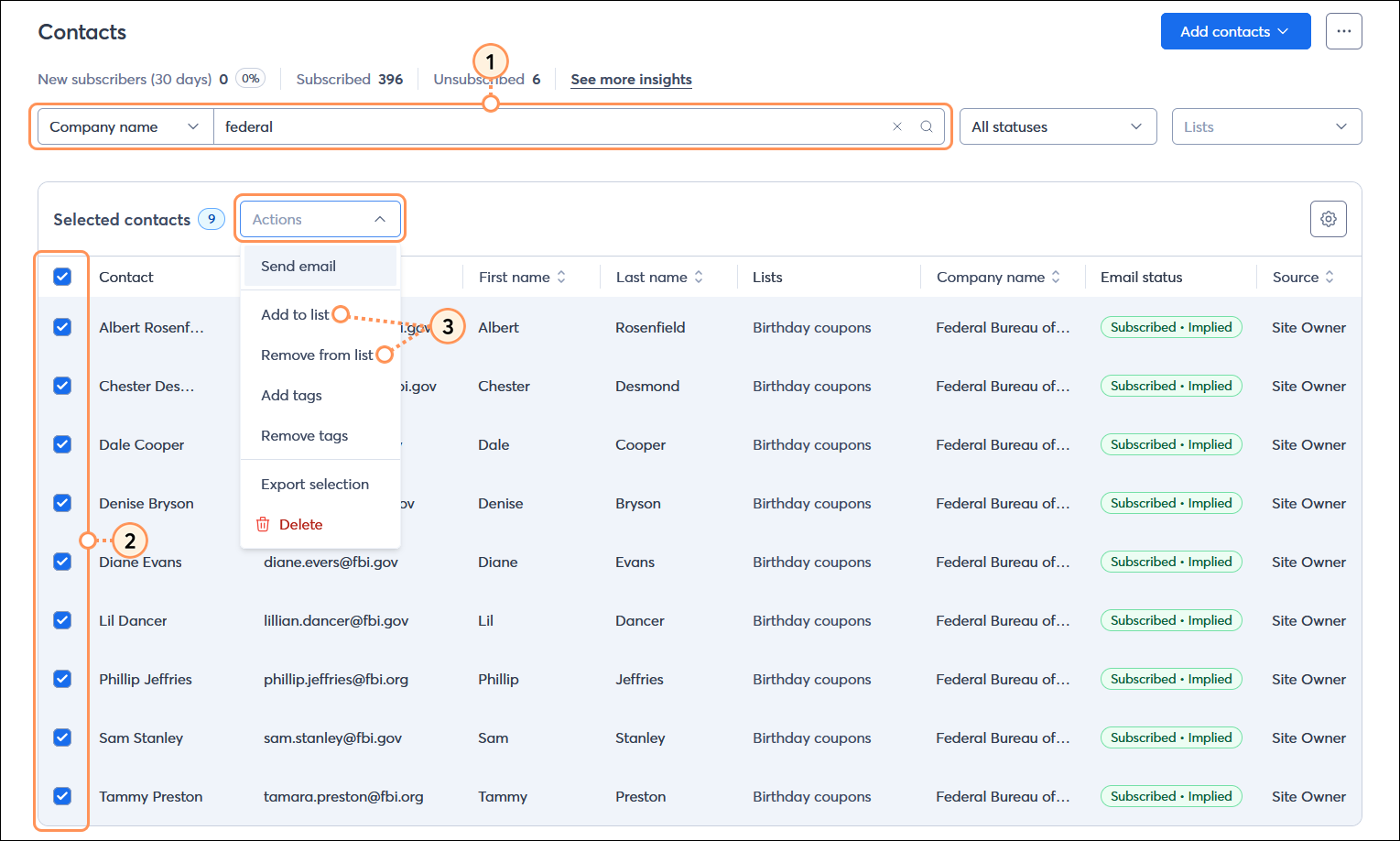Viewport: 1400px width, 841px height.
Task: Click the trash icon next to Delete
Action: [263, 524]
